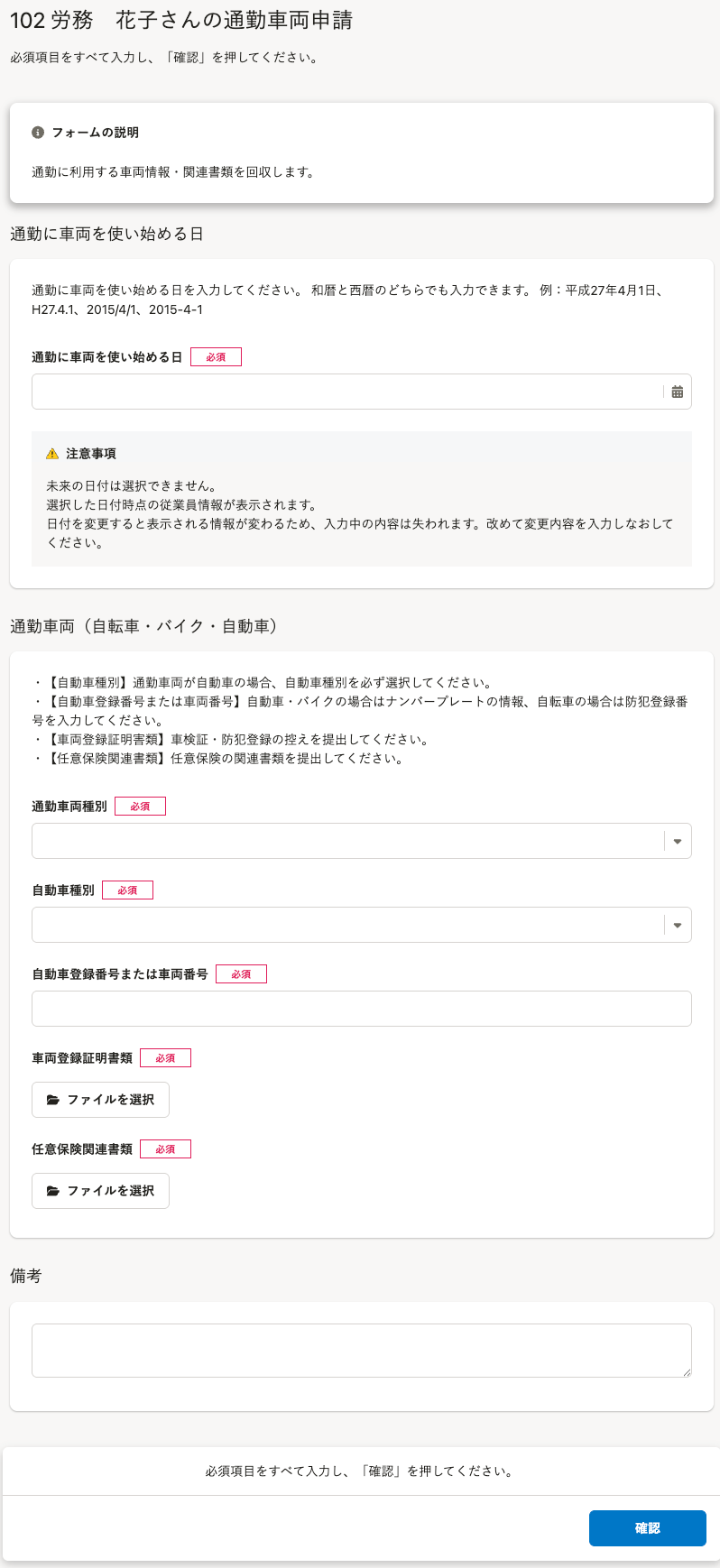Open the calendar date picker icon
This screenshot has height=1568, width=720.
point(677,392)
